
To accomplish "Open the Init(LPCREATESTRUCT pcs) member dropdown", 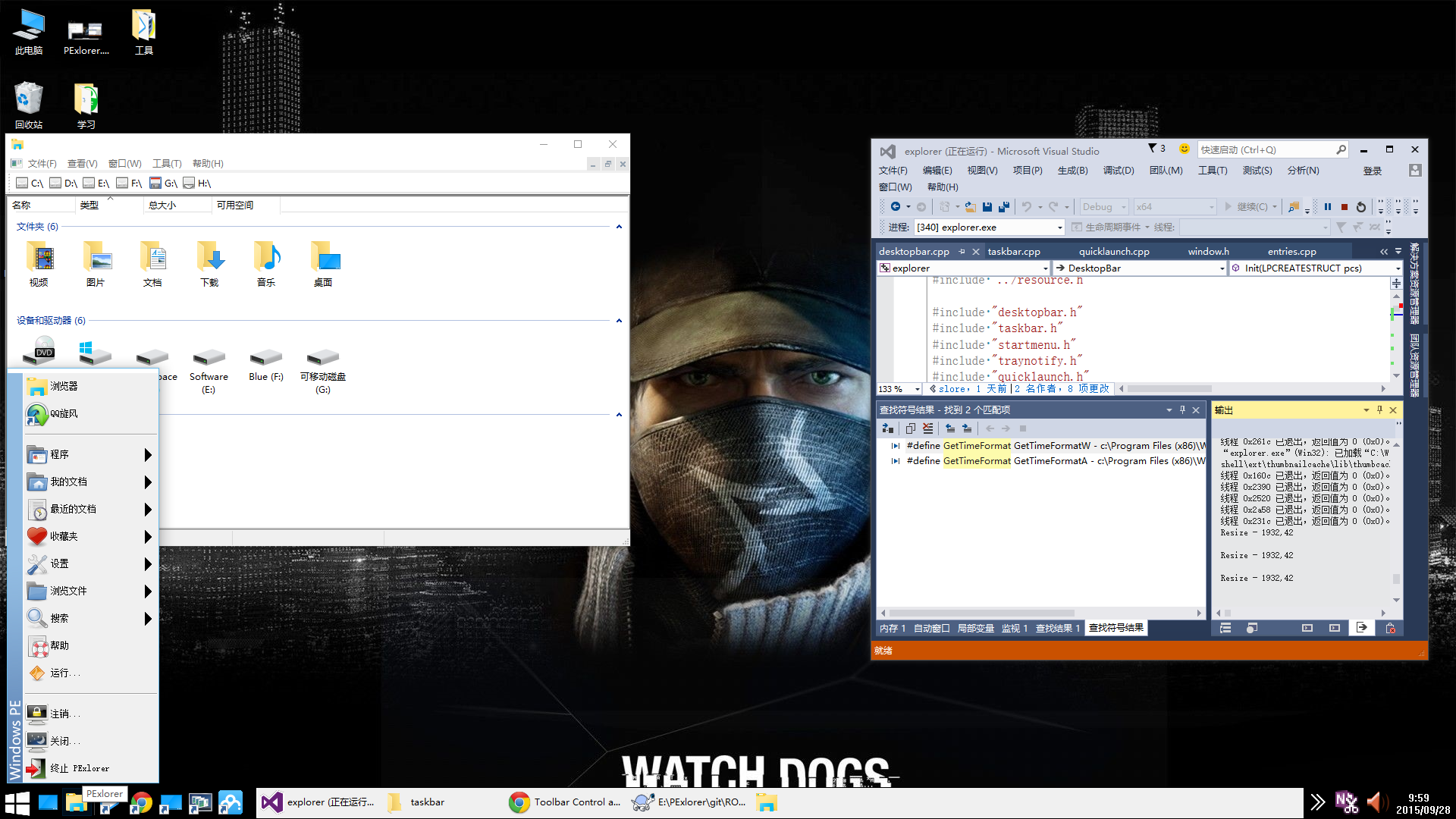I will [1316, 268].
